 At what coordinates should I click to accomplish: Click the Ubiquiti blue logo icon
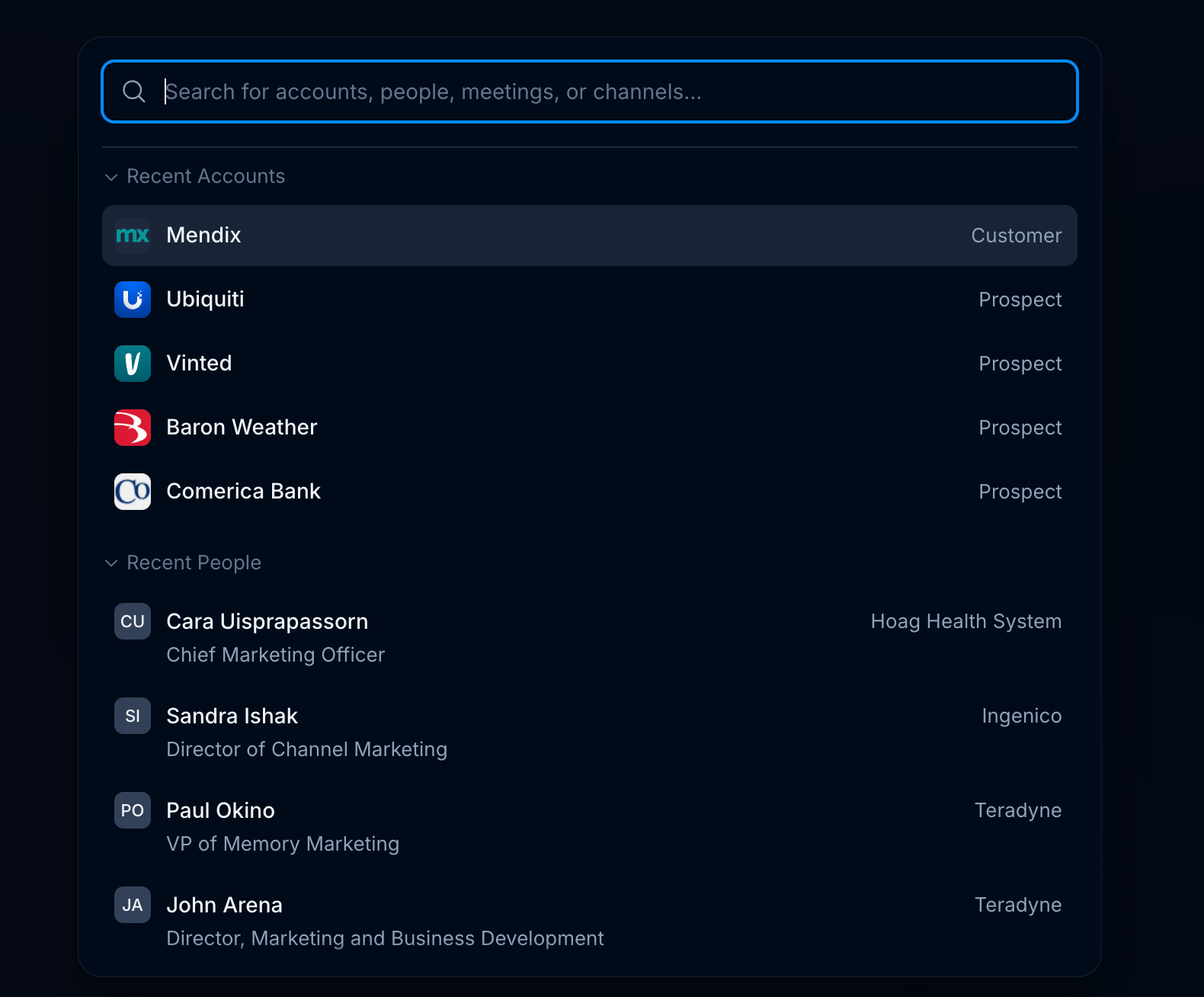coord(133,300)
